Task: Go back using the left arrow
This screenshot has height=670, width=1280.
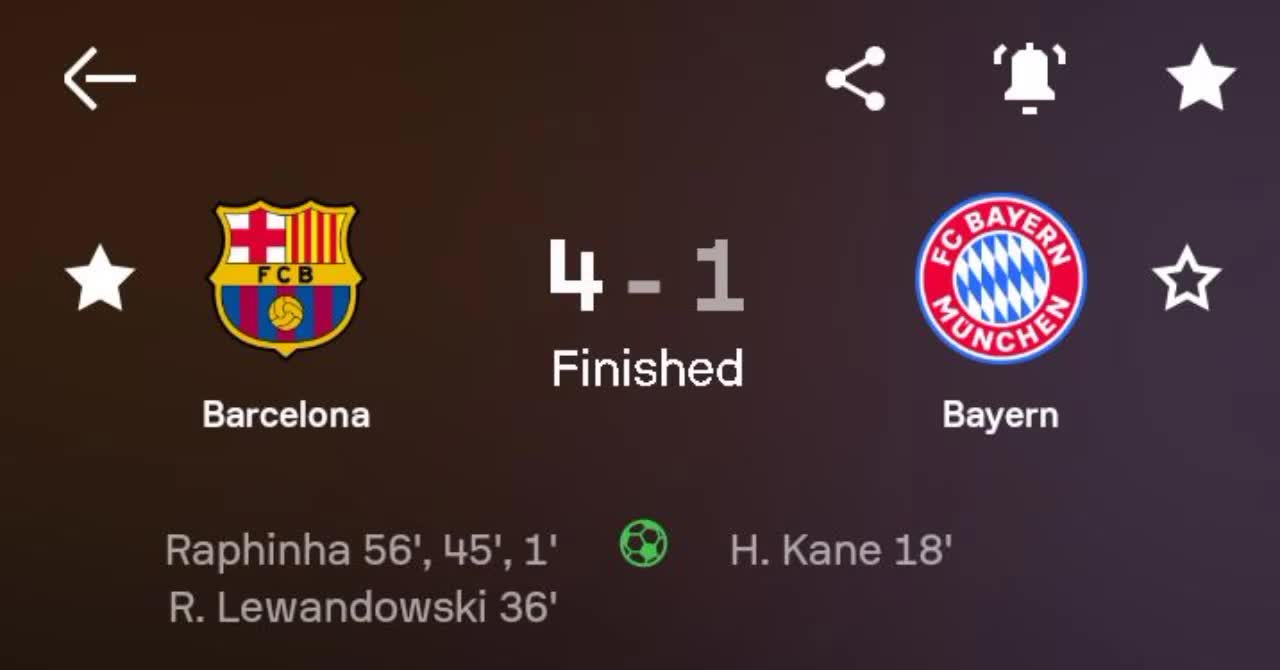Action: pyautogui.click(x=99, y=78)
